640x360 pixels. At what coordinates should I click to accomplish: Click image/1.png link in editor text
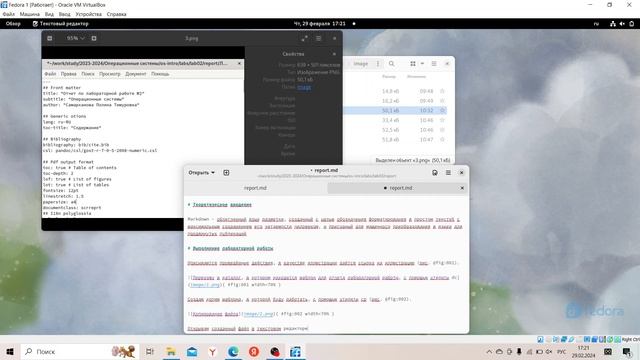click(x=205, y=284)
